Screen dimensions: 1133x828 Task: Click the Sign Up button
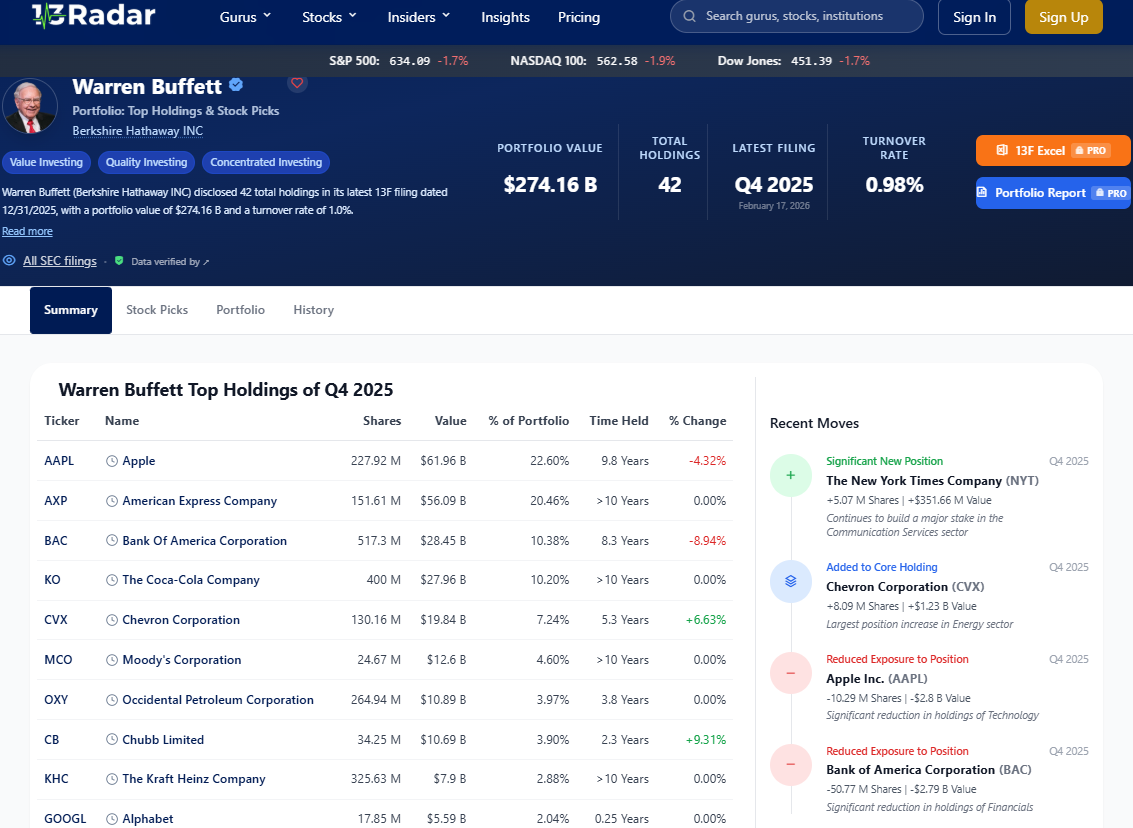1064,17
